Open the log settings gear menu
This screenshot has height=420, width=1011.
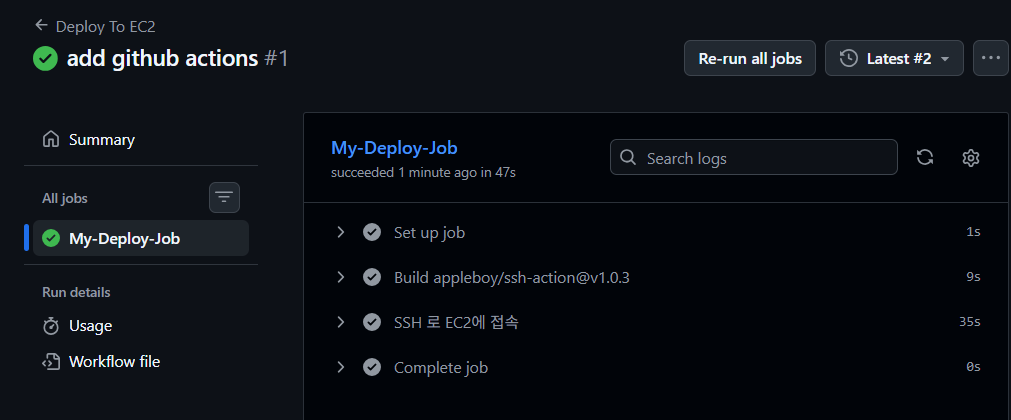click(970, 157)
